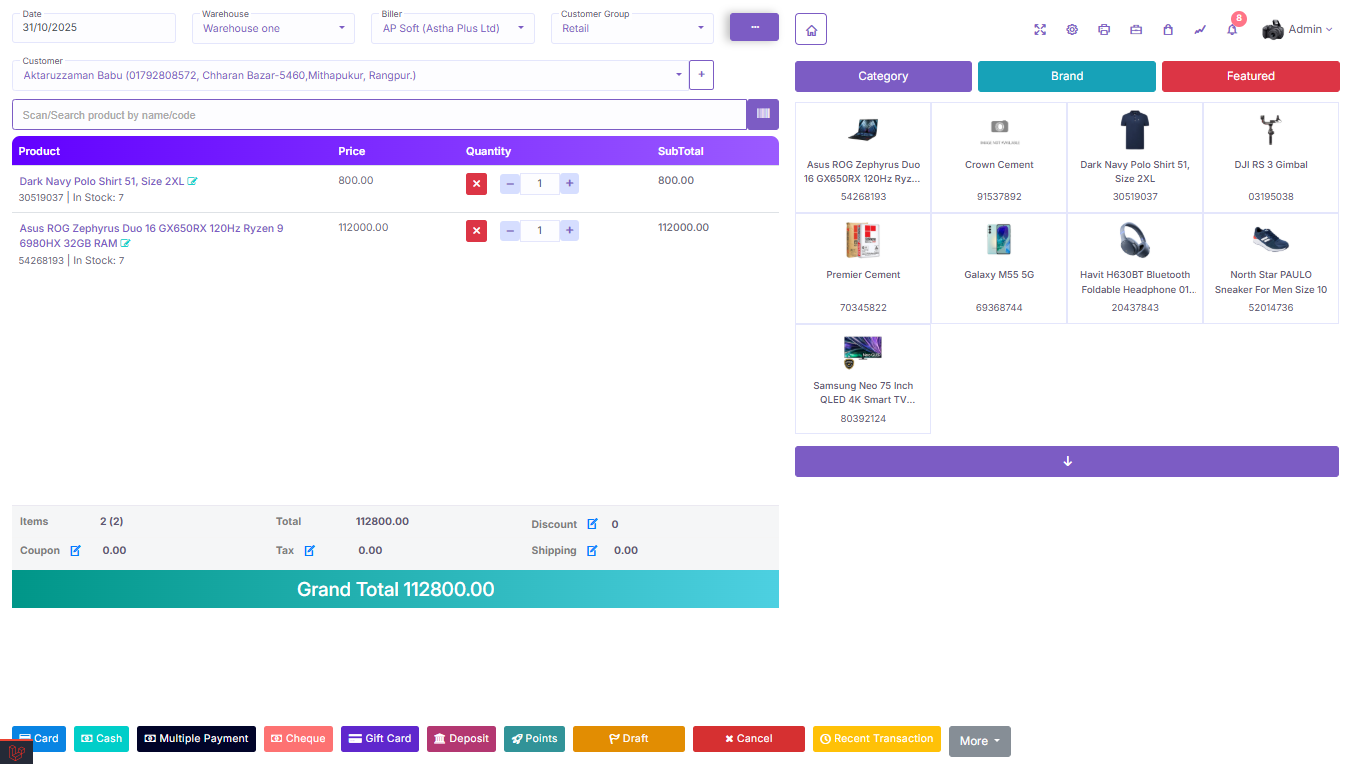Image resolution: width=1349 pixels, height=764 pixels.
Task: Open the Admin user menu
Action: click(1298, 30)
